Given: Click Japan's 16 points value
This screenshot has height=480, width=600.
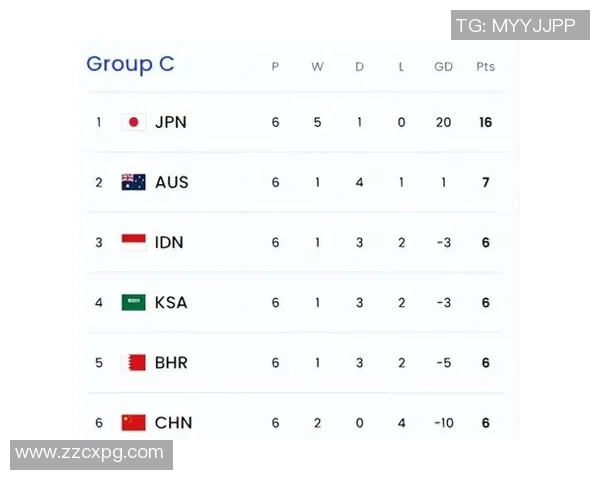Looking at the screenshot, I should click(x=485, y=122).
